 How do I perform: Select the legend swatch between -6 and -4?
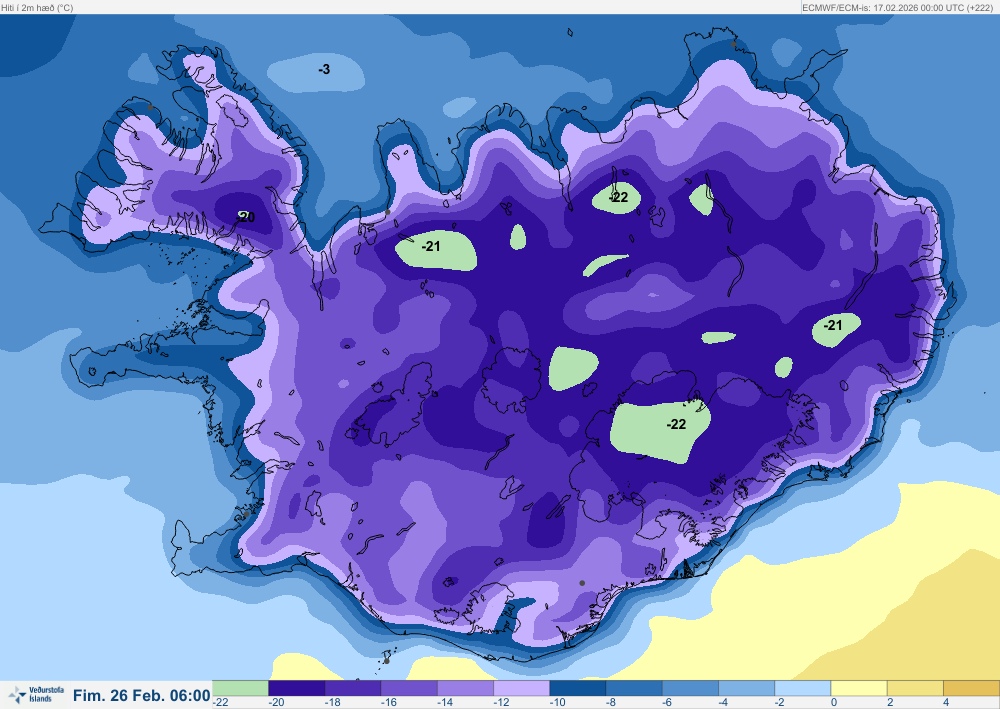(690, 688)
